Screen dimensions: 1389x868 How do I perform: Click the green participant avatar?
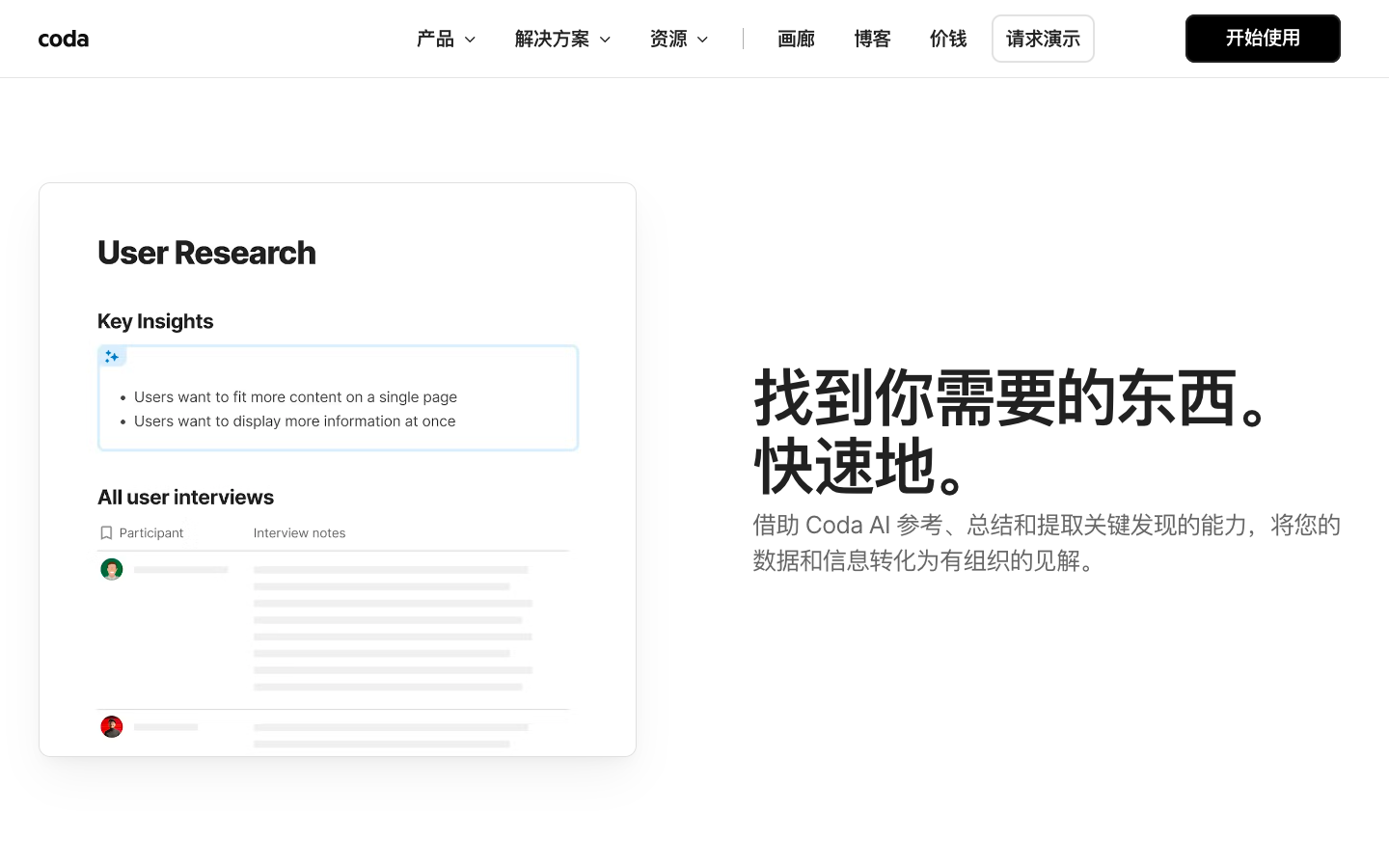coord(112,569)
